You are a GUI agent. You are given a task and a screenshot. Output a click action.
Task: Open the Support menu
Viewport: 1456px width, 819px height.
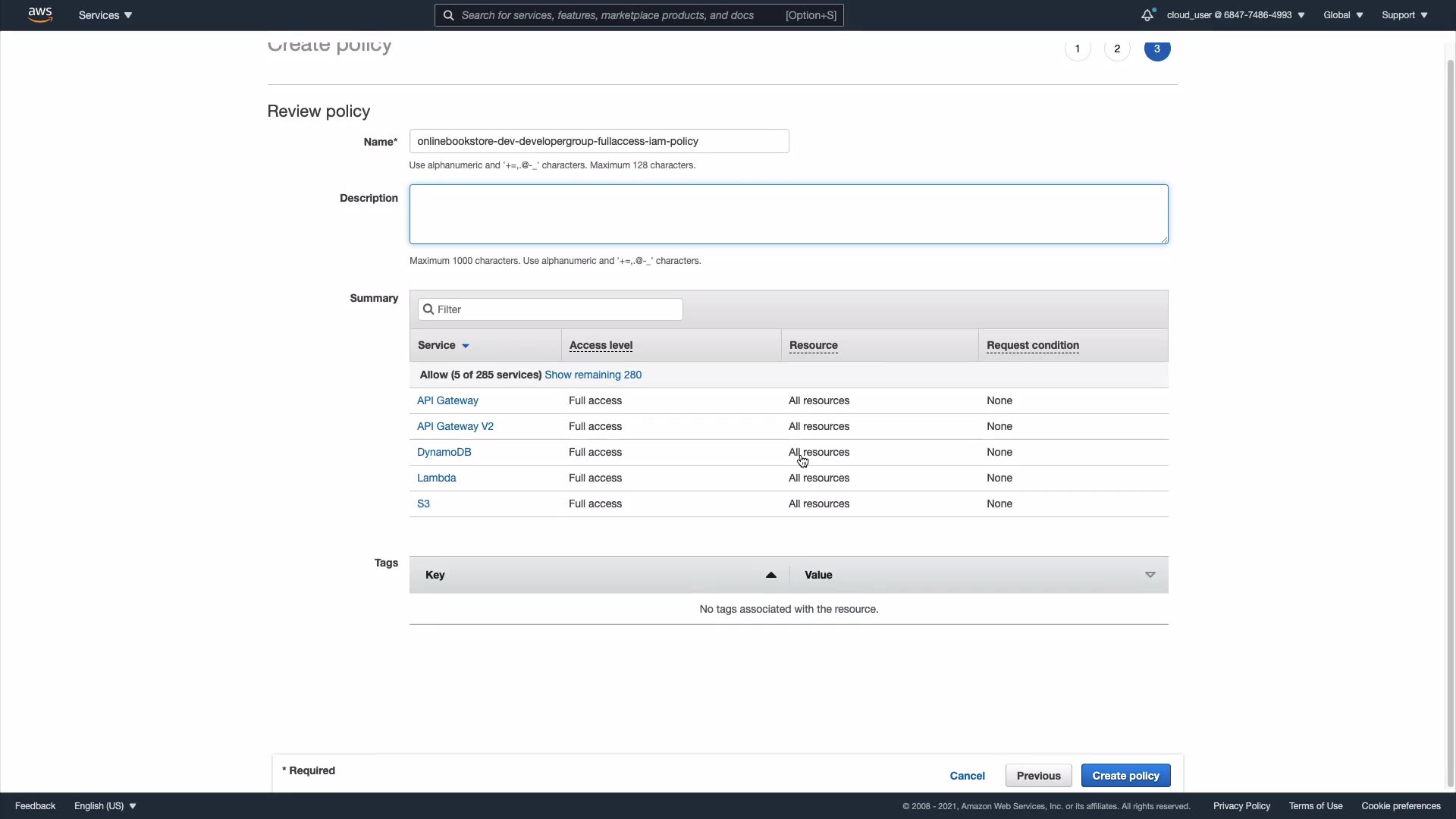[1404, 15]
